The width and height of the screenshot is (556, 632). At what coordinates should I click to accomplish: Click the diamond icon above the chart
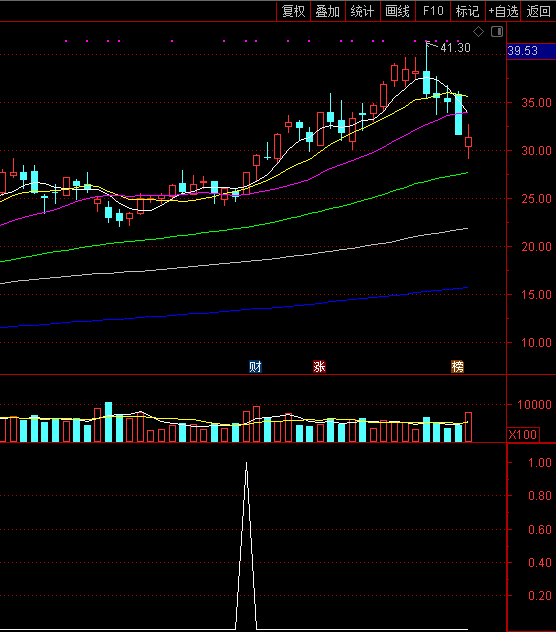coord(478,31)
